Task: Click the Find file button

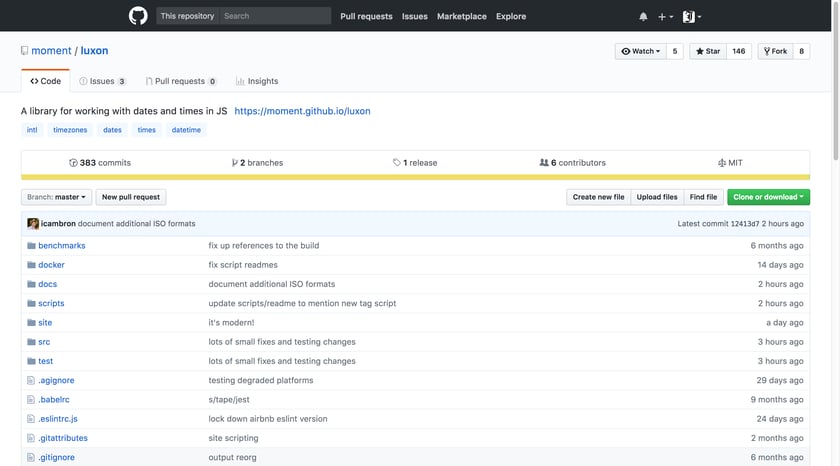Action: coord(703,197)
